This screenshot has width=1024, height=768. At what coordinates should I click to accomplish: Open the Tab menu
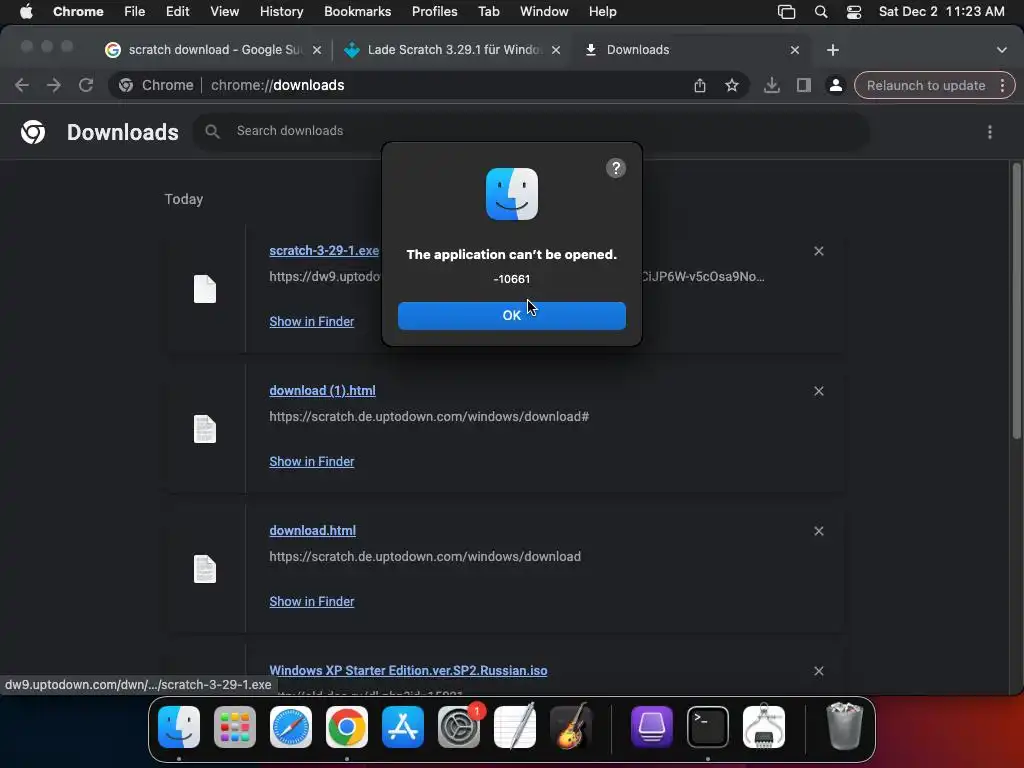(x=488, y=12)
